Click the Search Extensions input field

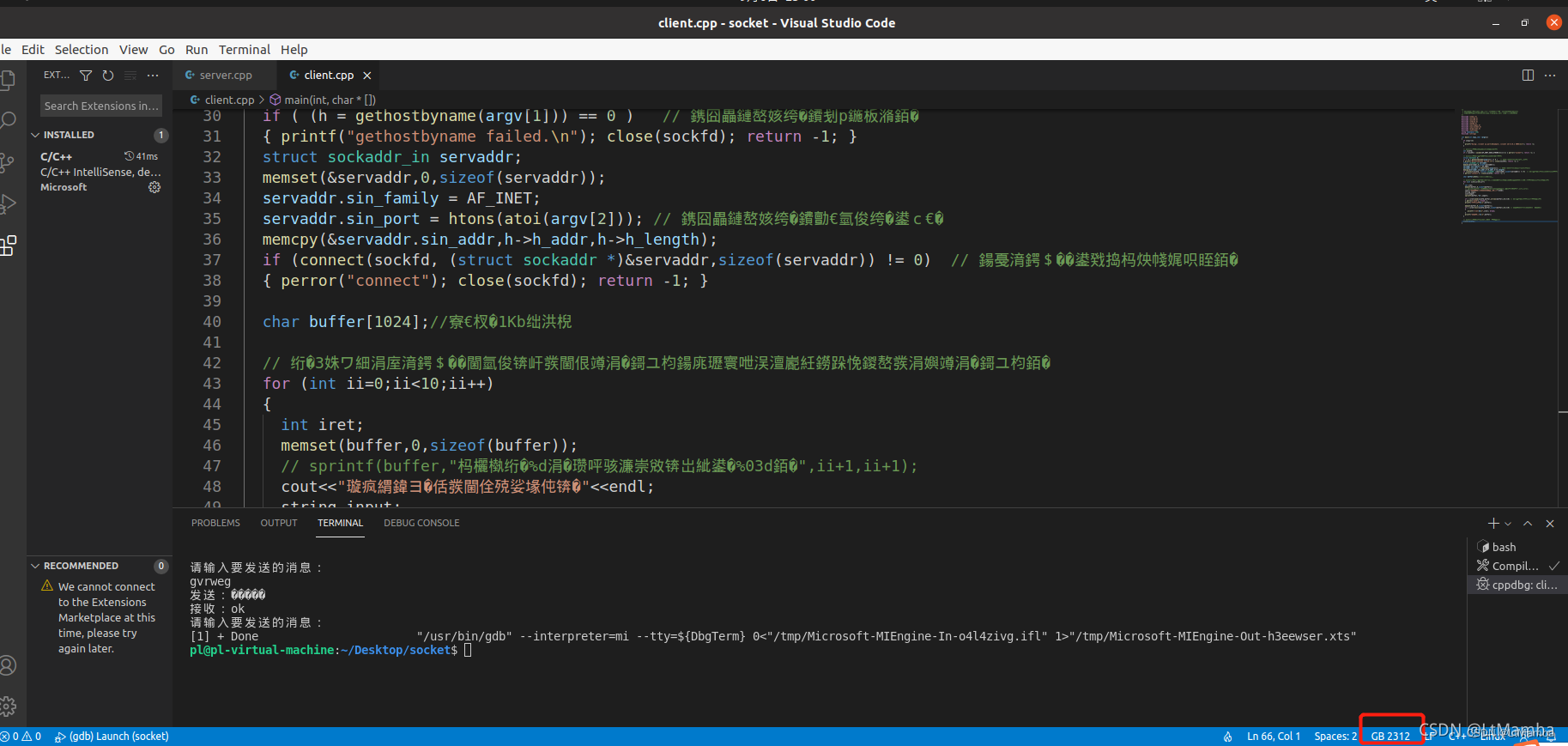pos(101,106)
